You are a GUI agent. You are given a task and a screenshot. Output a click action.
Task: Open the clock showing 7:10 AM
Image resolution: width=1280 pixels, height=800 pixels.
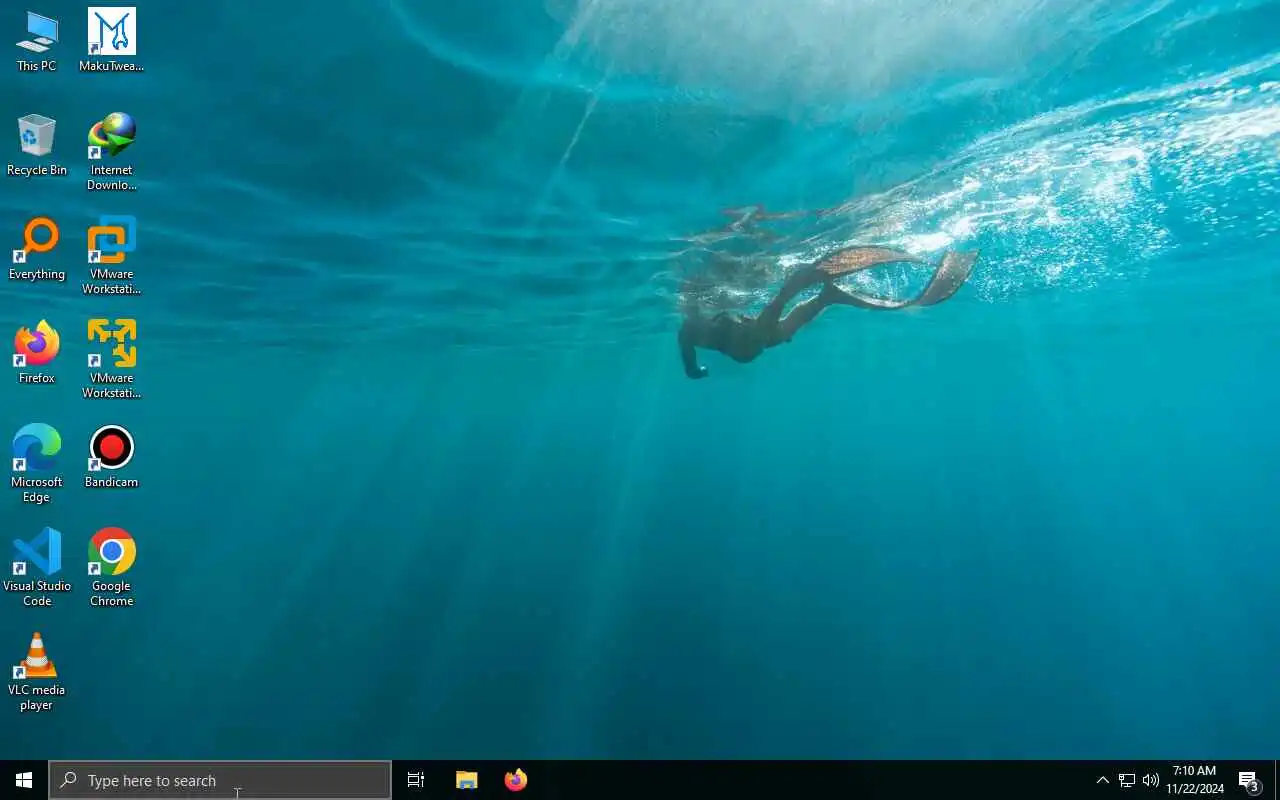[x=1195, y=780]
